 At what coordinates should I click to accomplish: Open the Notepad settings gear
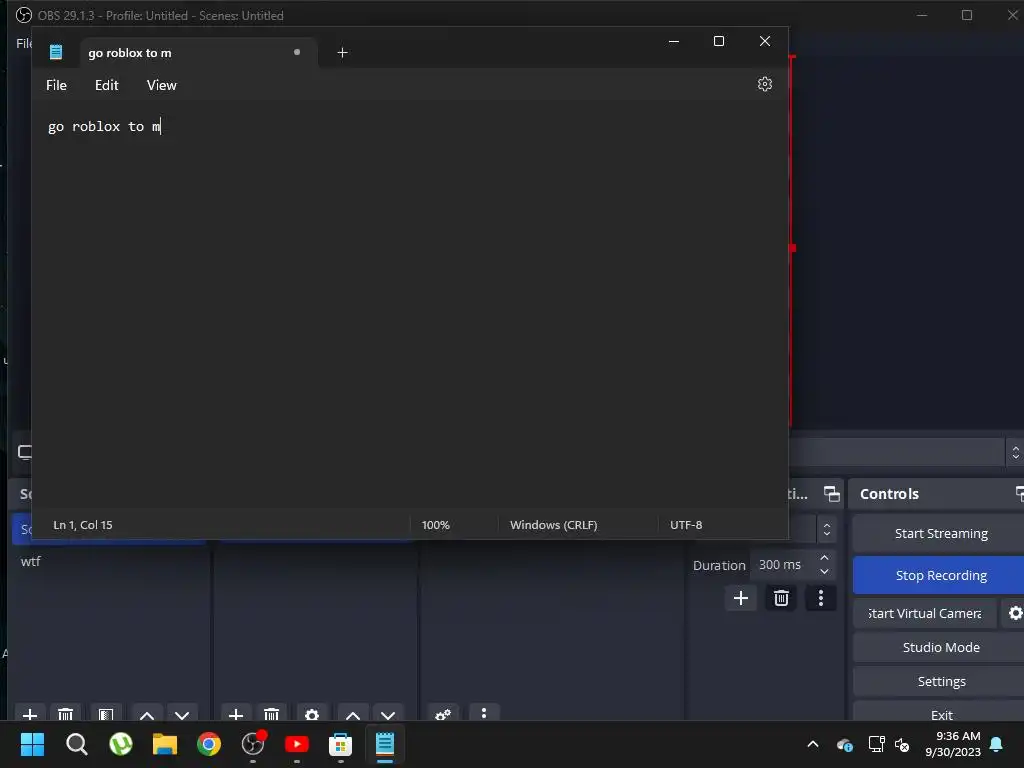click(765, 84)
